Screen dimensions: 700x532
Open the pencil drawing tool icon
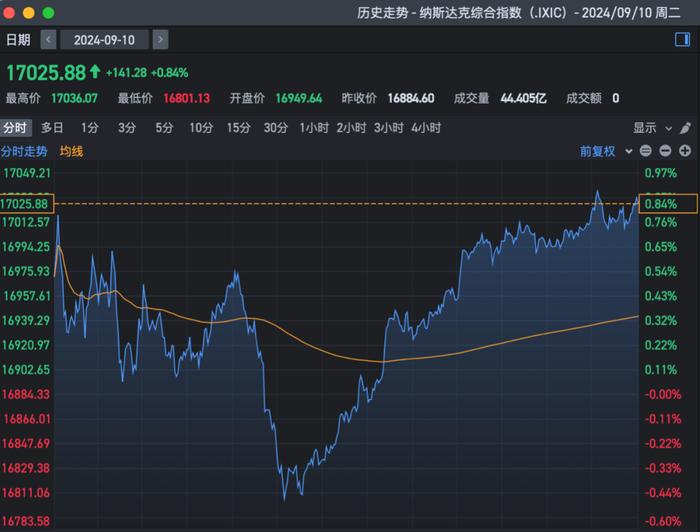pyautogui.click(x=685, y=128)
